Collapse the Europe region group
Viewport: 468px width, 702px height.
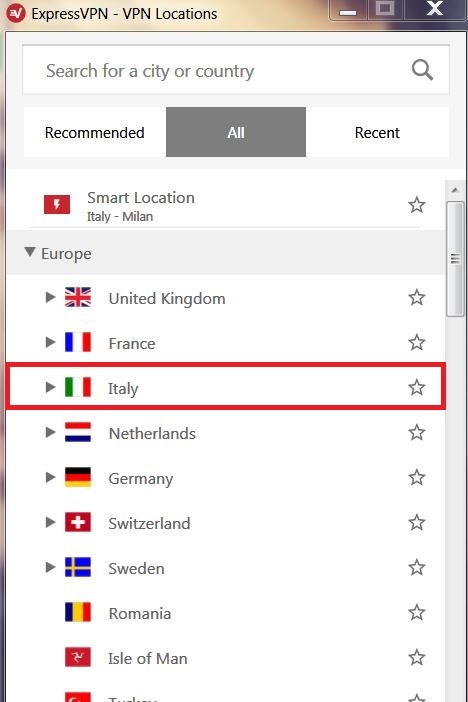click(x=30, y=252)
